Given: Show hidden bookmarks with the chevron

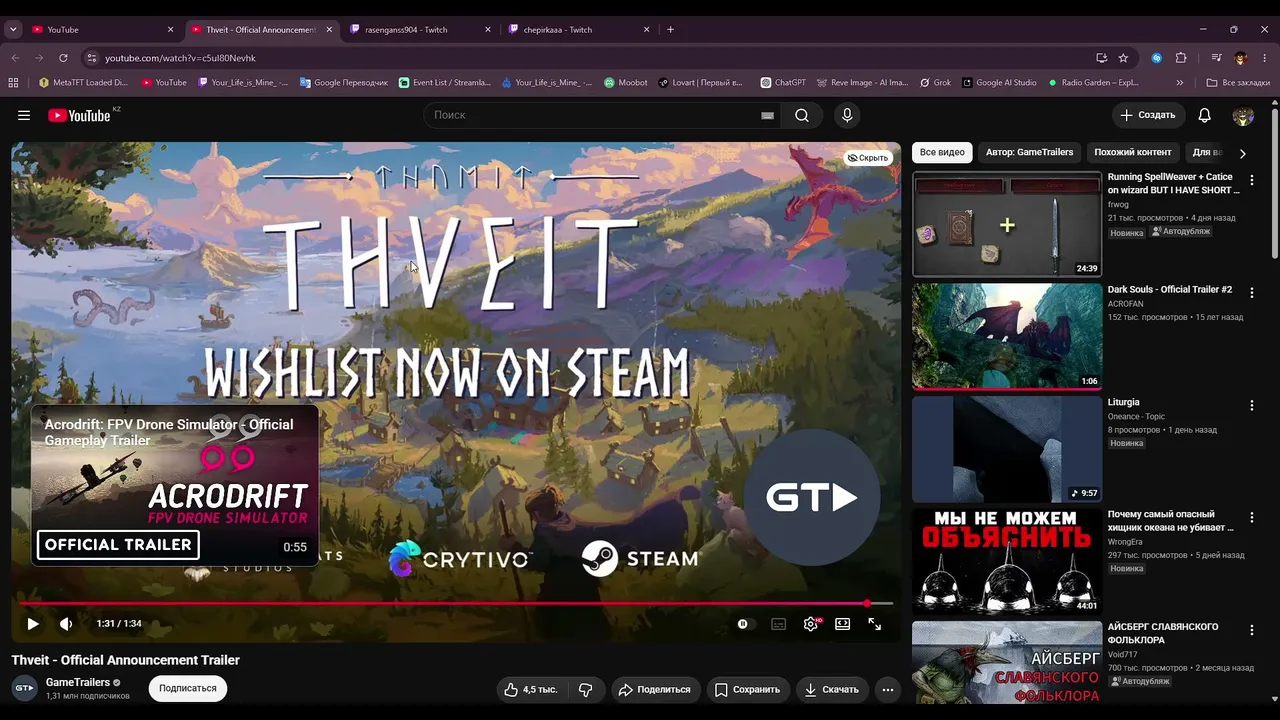Looking at the screenshot, I should (1180, 83).
